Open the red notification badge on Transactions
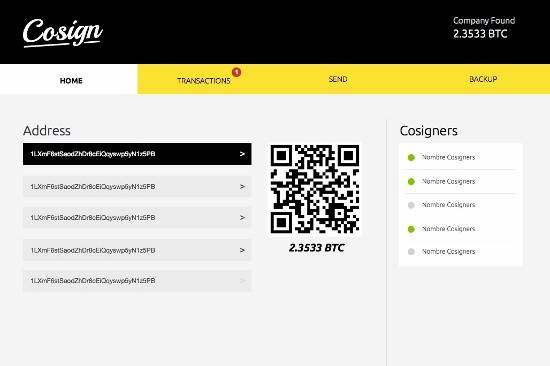This screenshot has height=366, width=550. click(x=236, y=72)
